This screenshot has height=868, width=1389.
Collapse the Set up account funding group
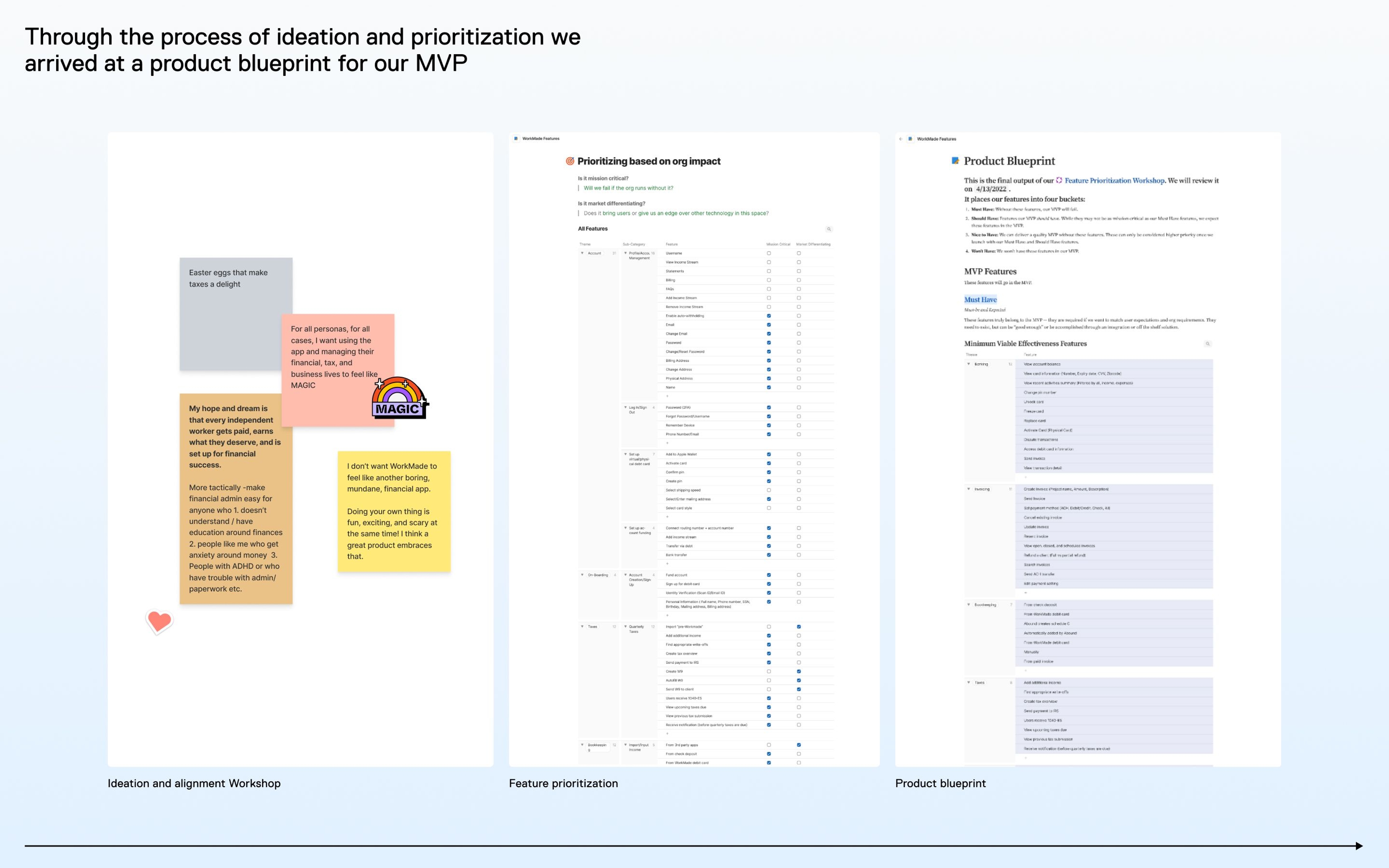coord(625,528)
